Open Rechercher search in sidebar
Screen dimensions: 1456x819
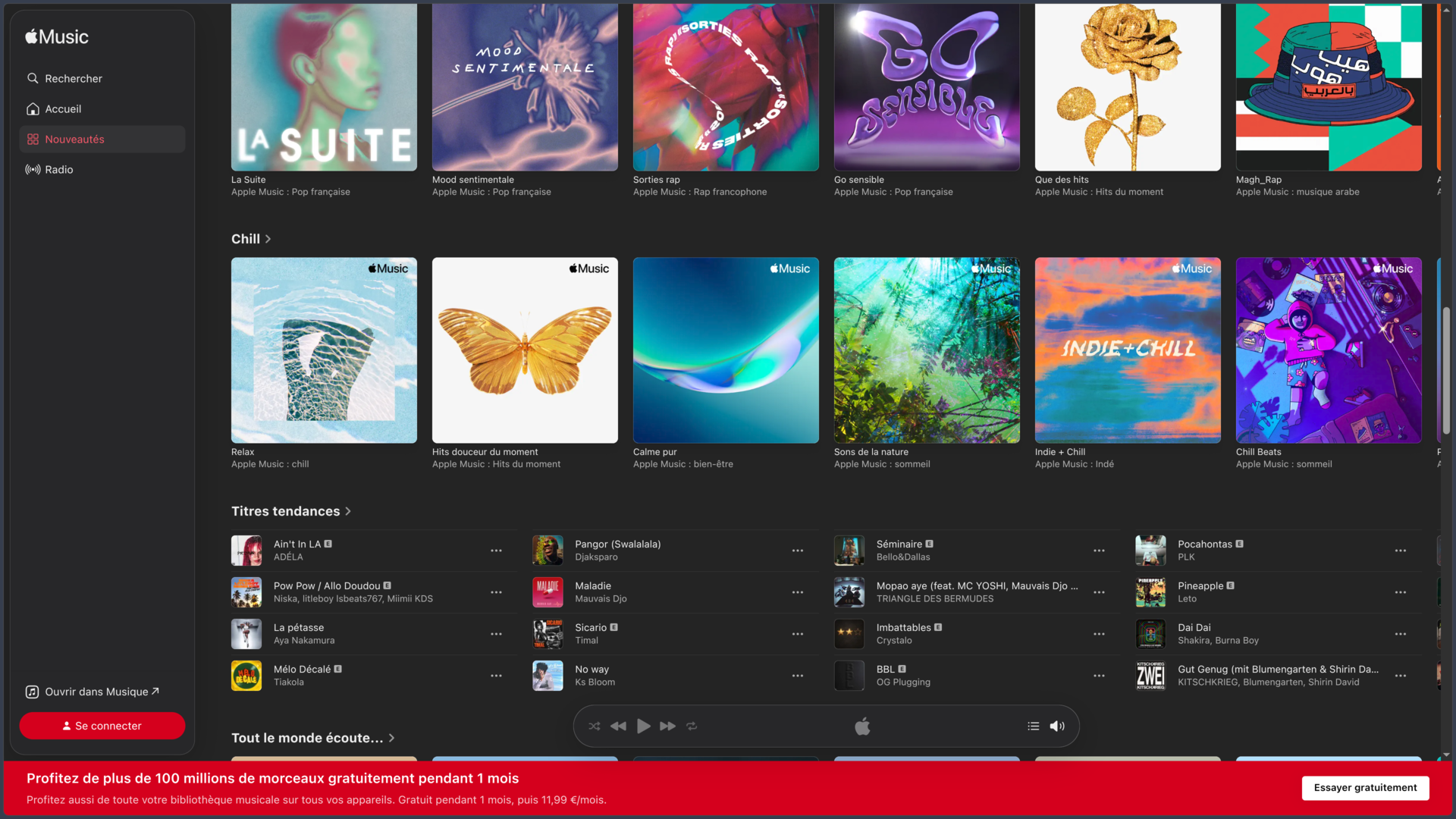coord(102,78)
